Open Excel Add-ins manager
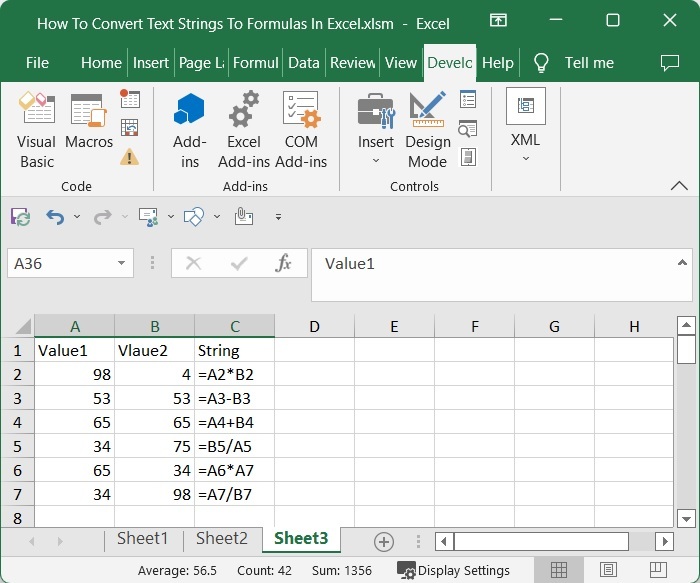Viewport: 700px width, 583px height. click(x=244, y=128)
